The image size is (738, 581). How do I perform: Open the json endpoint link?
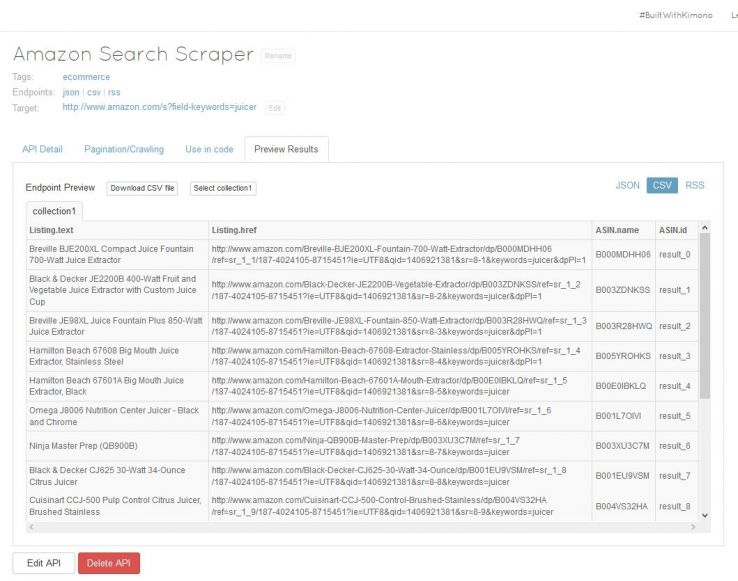70,92
